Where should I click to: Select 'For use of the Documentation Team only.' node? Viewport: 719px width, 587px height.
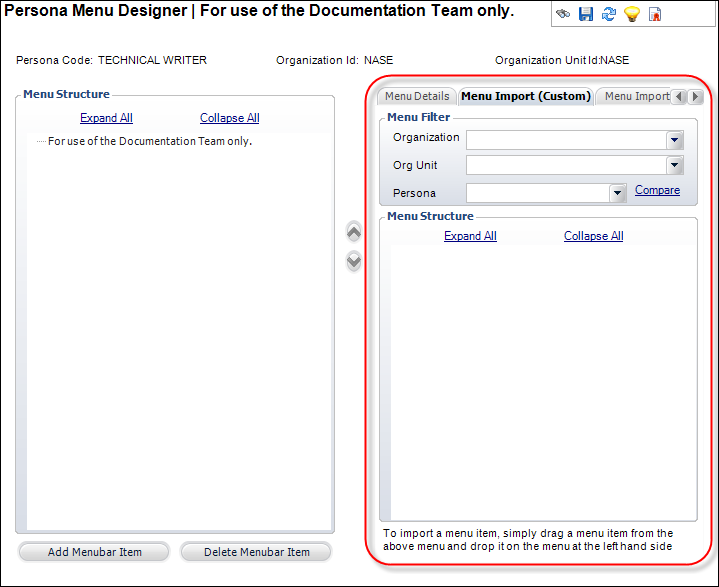[x=150, y=141]
